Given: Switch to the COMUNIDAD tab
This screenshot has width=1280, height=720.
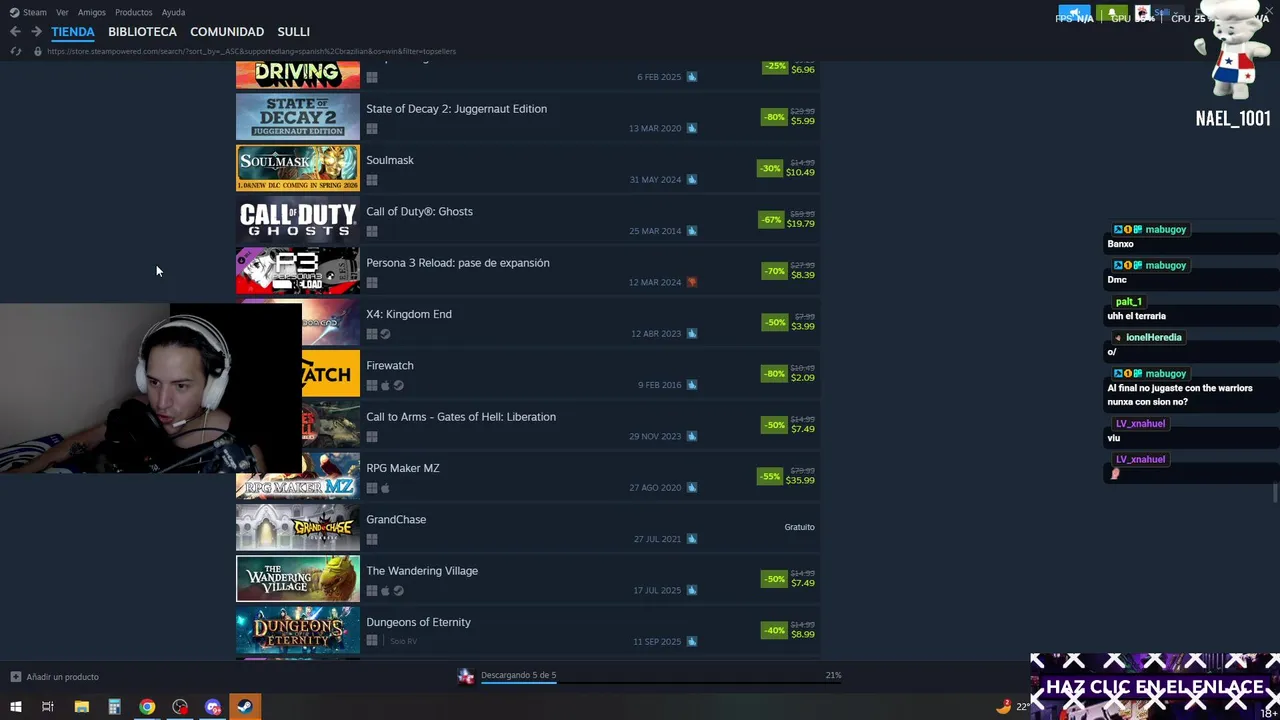Looking at the screenshot, I should 227,32.
